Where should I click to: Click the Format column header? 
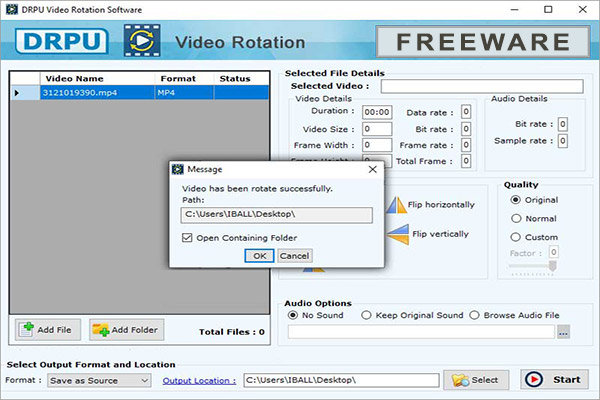click(184, 78)
